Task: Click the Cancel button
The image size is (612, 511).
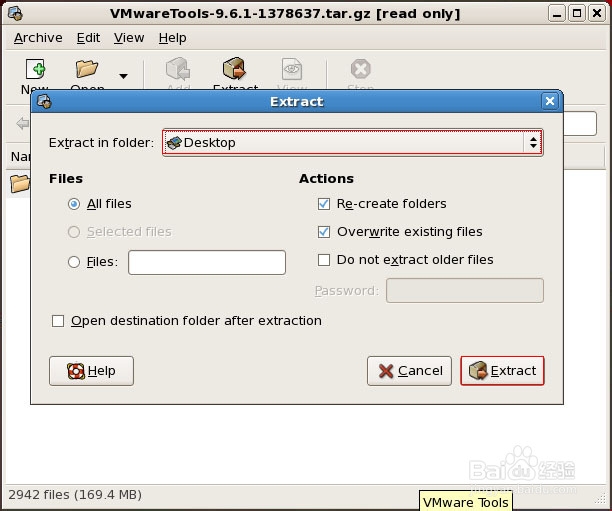Action: pos(409,371)
